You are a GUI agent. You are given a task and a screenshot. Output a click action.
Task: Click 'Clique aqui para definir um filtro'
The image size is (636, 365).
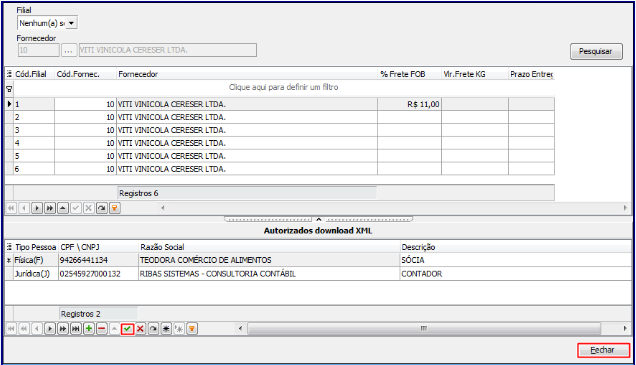click(x=284, y=87)
